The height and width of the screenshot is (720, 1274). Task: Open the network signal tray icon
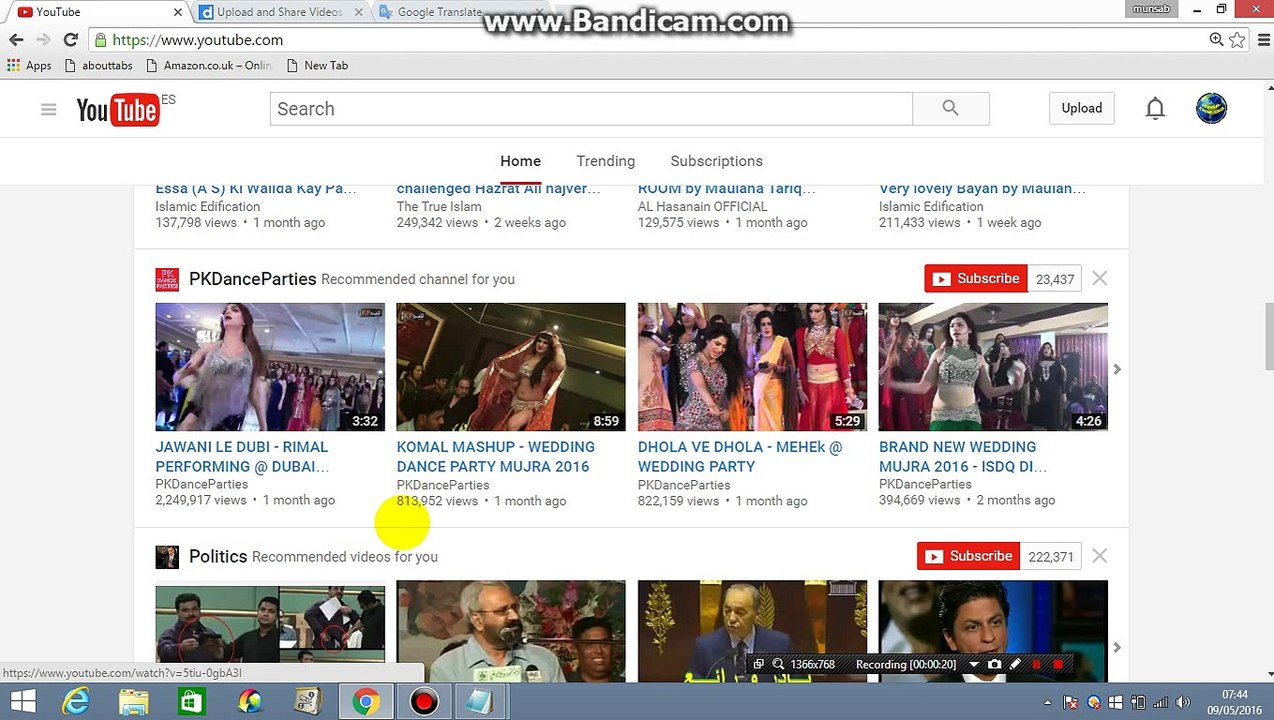pos(1161,702)
